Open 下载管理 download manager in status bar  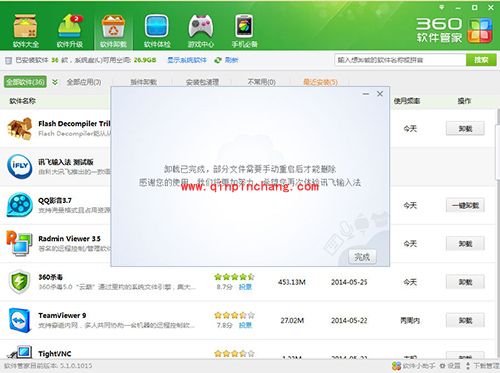pyautogui.click(x=482, y=366)
